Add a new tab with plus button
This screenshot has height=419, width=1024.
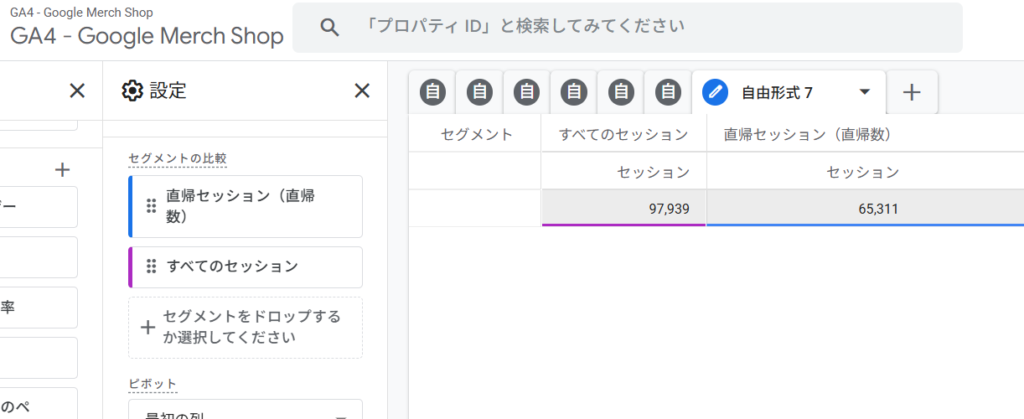[911, 92]
